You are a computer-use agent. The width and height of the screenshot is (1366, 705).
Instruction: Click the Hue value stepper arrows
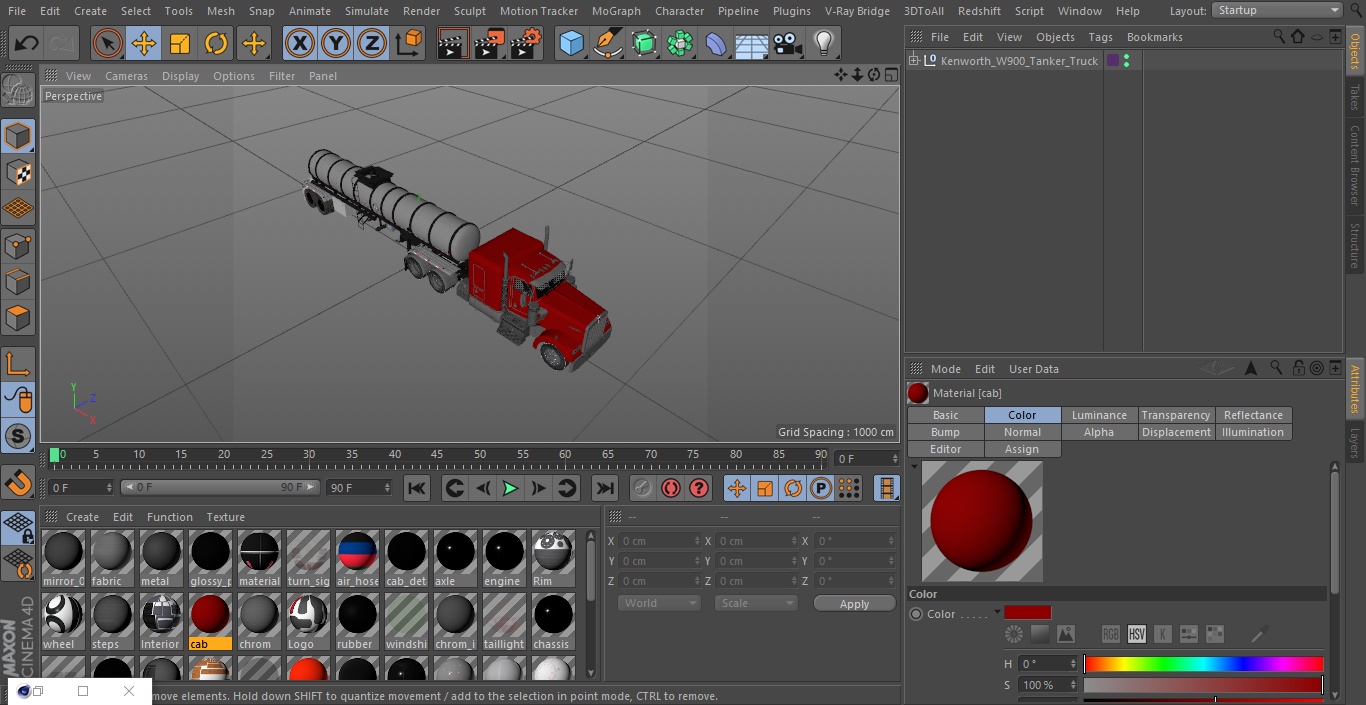click(x=1074, y=664)
